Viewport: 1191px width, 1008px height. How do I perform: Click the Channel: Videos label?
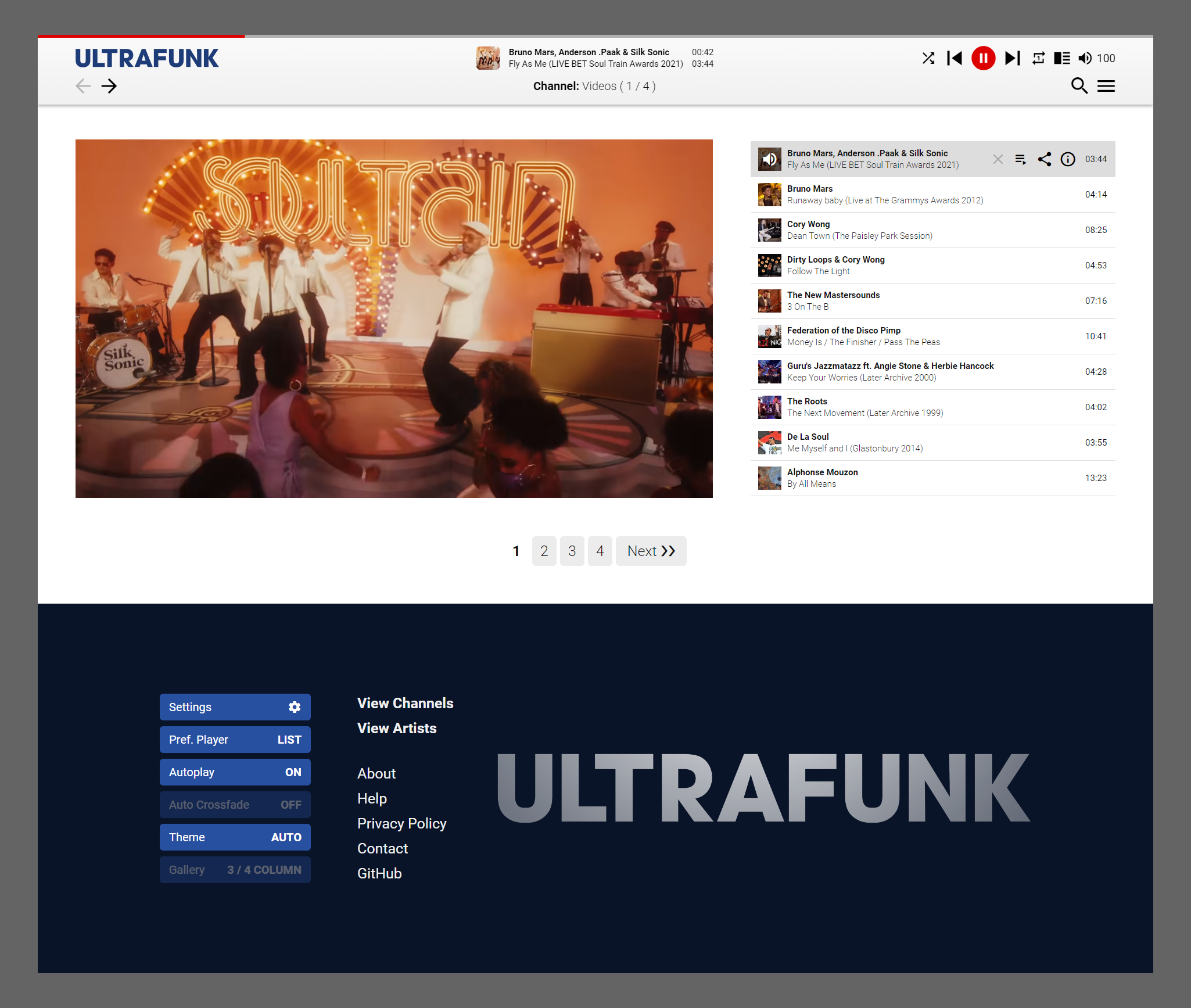[594, 86]
